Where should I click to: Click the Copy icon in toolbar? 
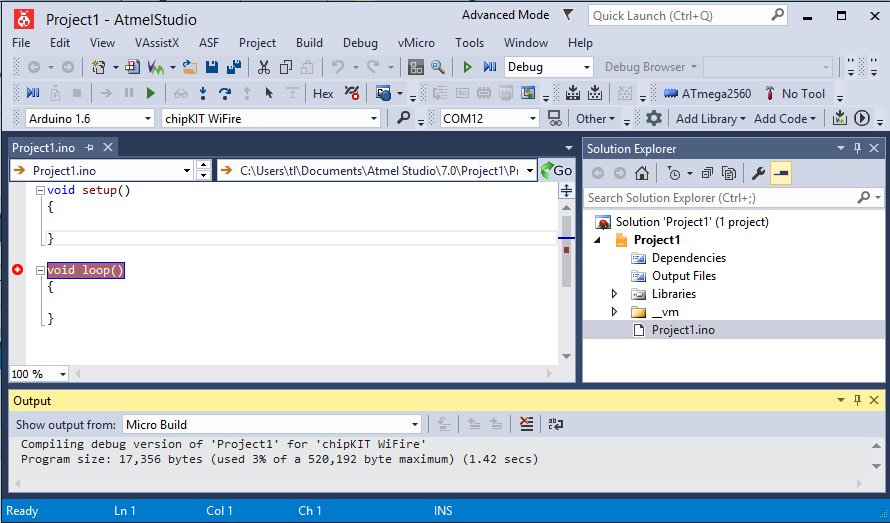click(x=286, y=67)
